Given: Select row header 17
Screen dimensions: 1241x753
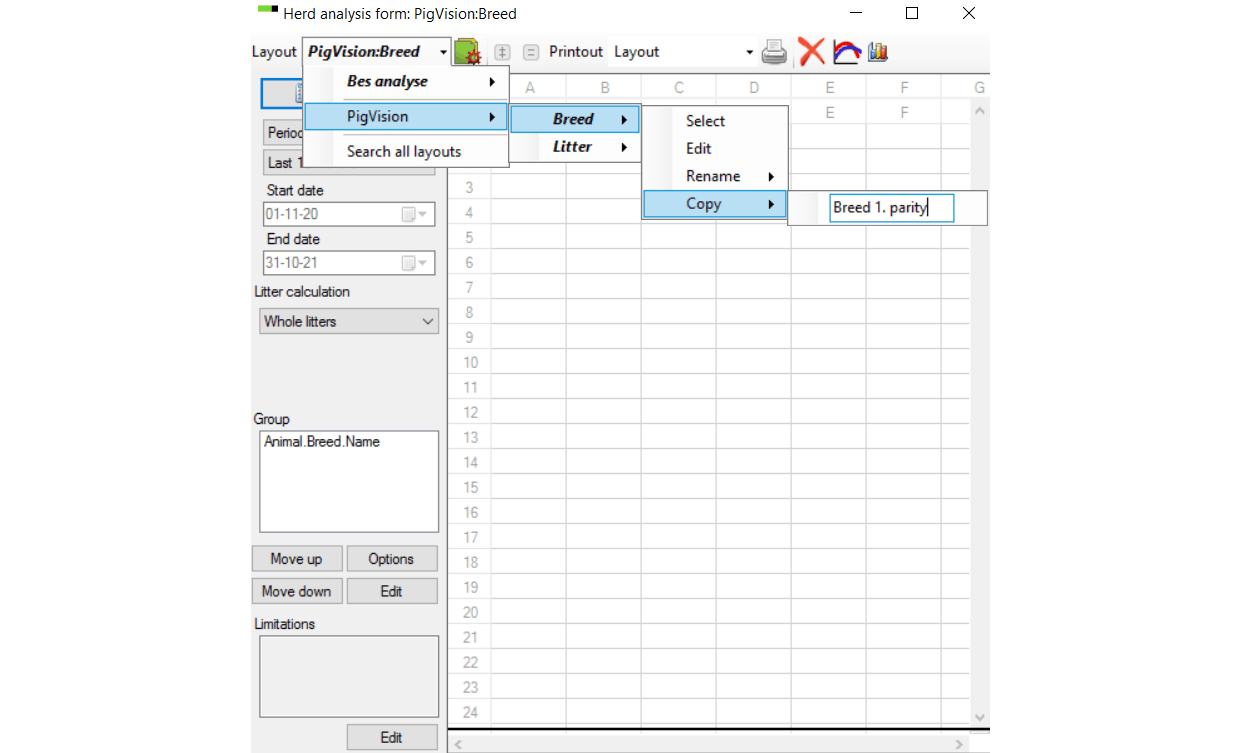Looking at the screenshot, I should tap(470, 538).
